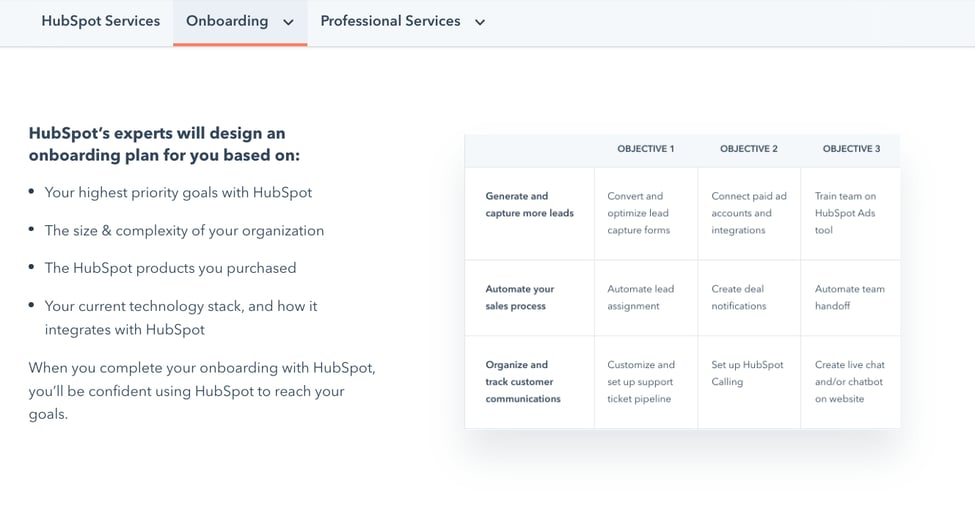975x517 pixels.
Task: Select the Onboarding tab label
Action: click(227, 21)
